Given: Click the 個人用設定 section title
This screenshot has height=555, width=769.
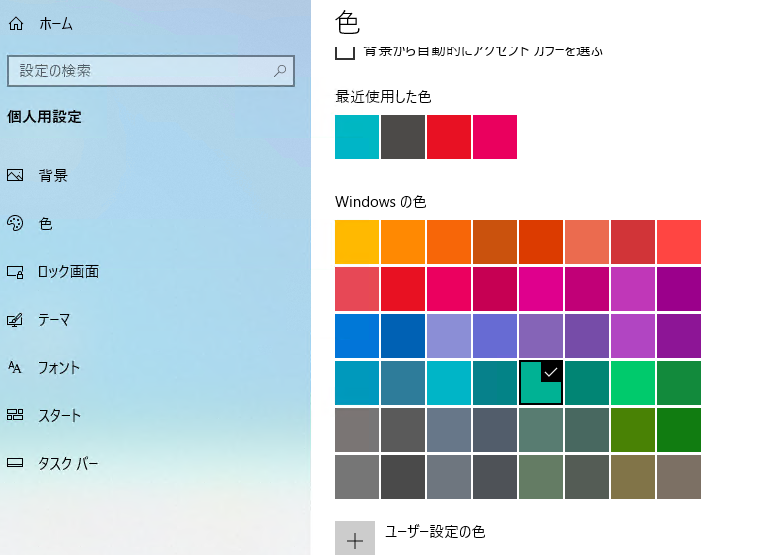Looking at the screenshot, I should (44, 117).
